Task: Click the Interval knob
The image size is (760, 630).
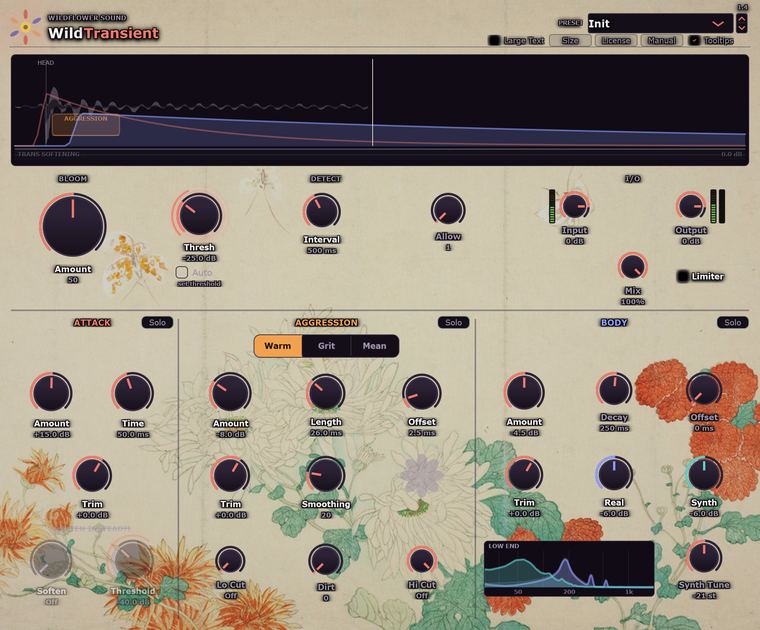Action: point(322,211)
